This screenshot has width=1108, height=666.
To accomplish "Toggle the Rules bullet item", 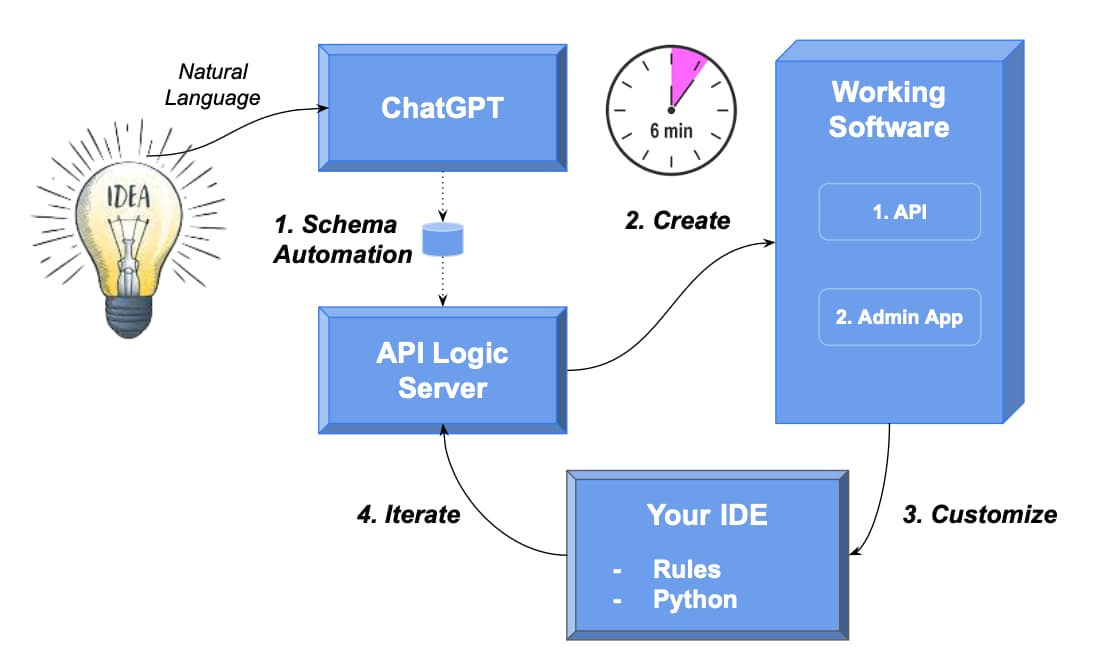I will 687,569.
